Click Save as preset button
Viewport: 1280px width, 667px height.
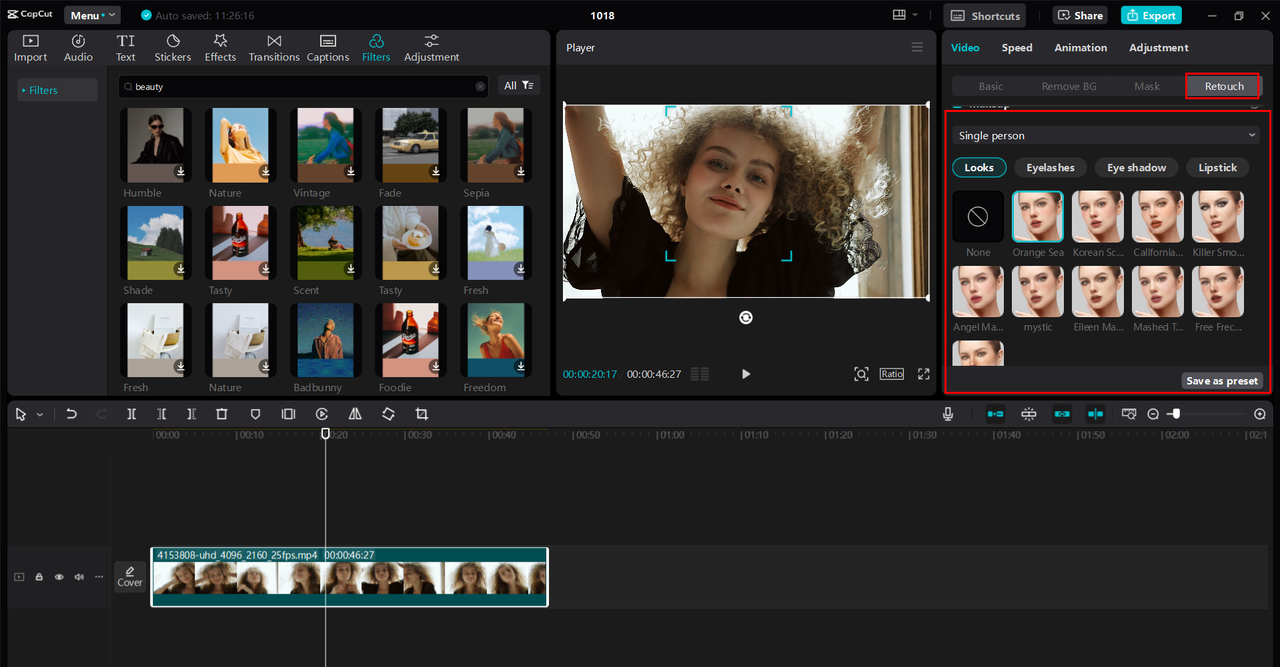pyautogui.click(x=1221, y=381)
